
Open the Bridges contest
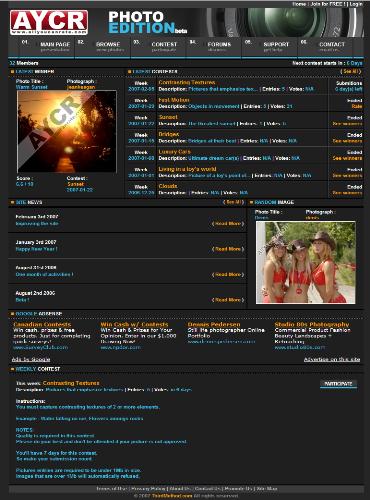click(x=169, y=134)
